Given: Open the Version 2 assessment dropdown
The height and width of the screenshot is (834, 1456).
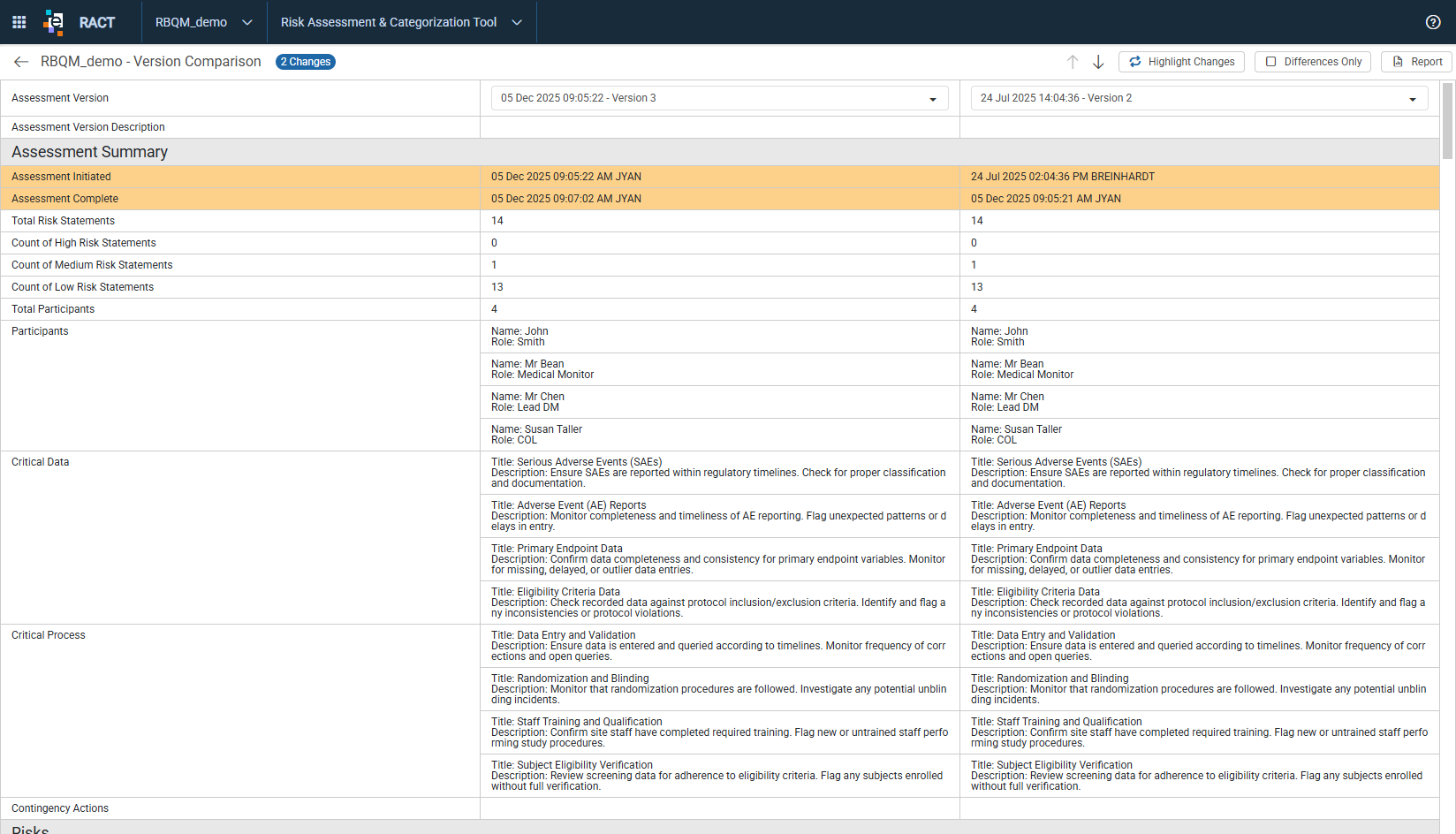Looking at the screenshot, I should pyautogui.click(x=1200, y=98).
